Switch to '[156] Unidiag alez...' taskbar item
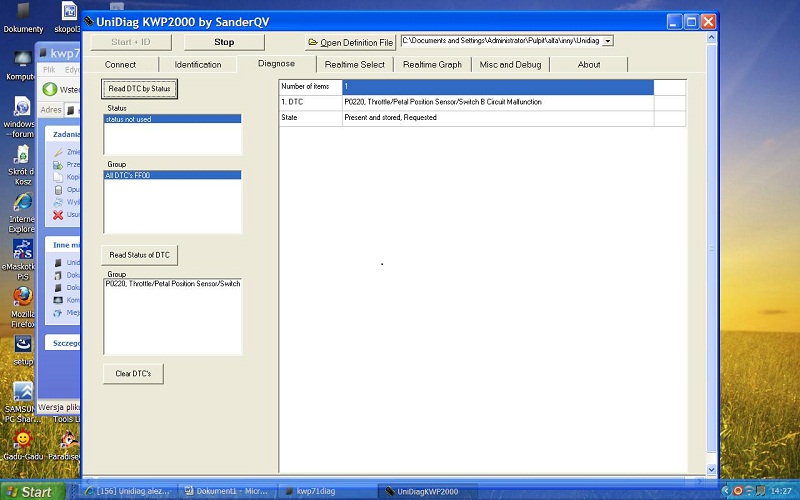The height and width of the screenshot is (500, 800). pyautogui.click(x=129, y=491)
